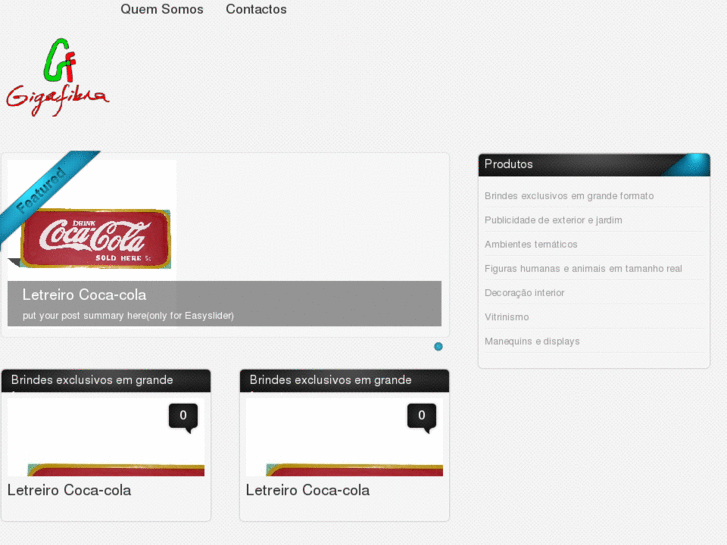Open first card's Letreiro Coca-cola title
The height and width of the screenshot is (545, 727).
click(70, 490)
